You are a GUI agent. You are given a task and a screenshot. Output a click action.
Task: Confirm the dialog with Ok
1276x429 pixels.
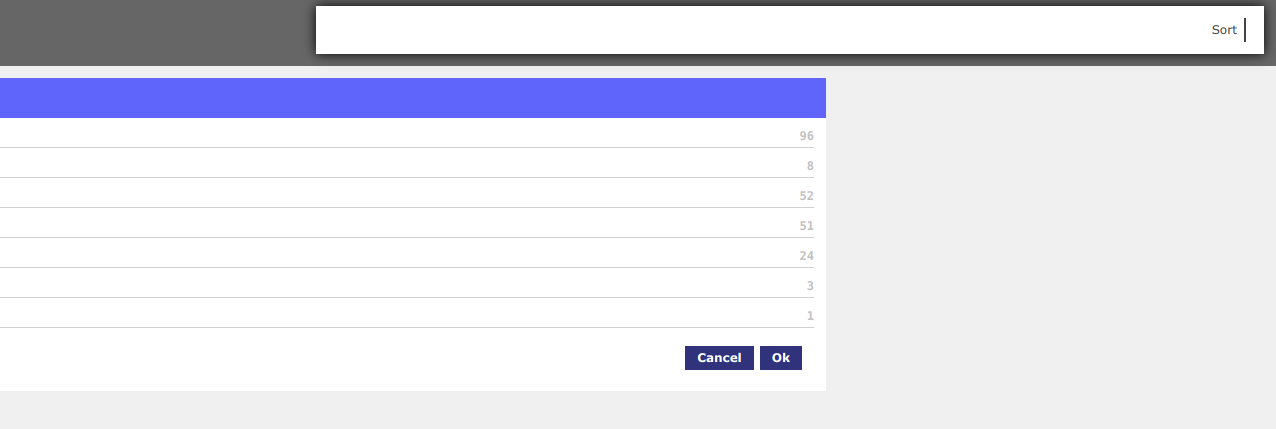coord(780,358)
